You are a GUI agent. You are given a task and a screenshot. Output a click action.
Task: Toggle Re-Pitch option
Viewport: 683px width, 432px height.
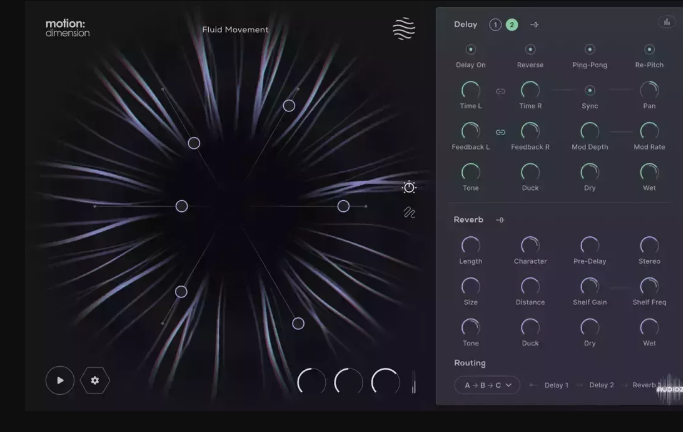(x=649, y=50)
